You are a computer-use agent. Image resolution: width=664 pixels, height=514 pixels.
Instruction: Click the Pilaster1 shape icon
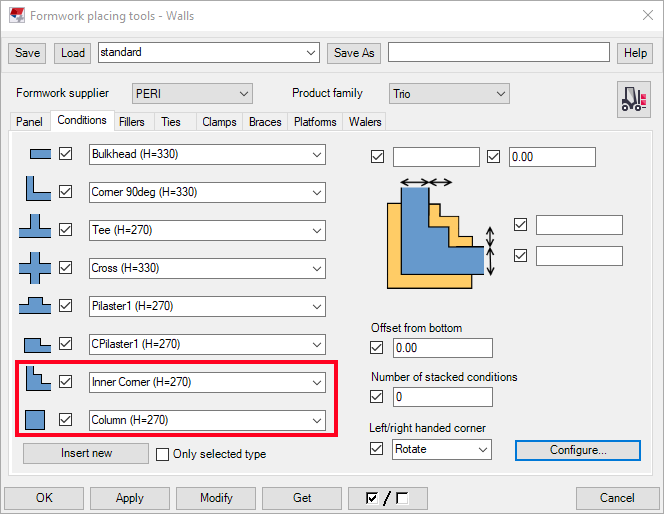(35, 306)
